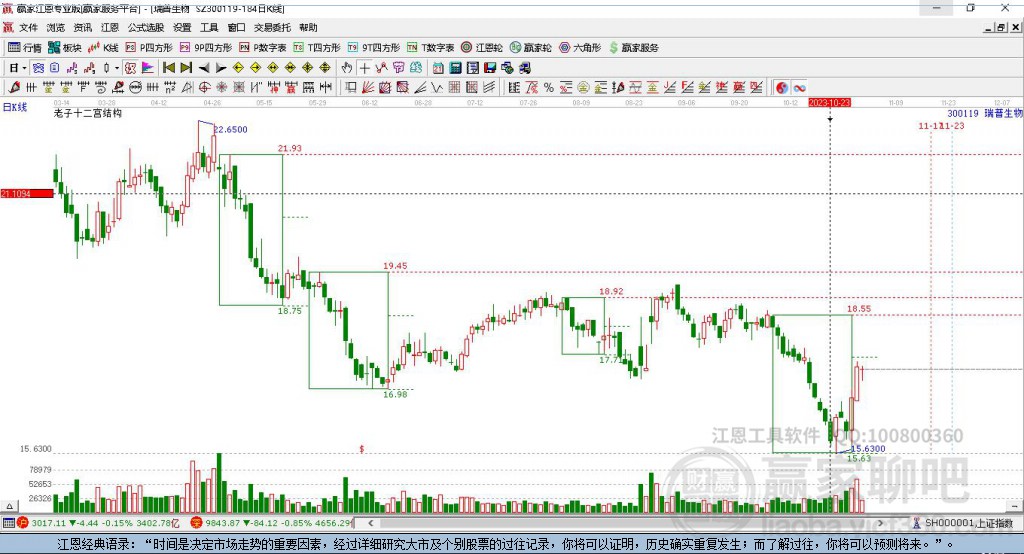Open the T数字表 tool

tap(430, 48)
